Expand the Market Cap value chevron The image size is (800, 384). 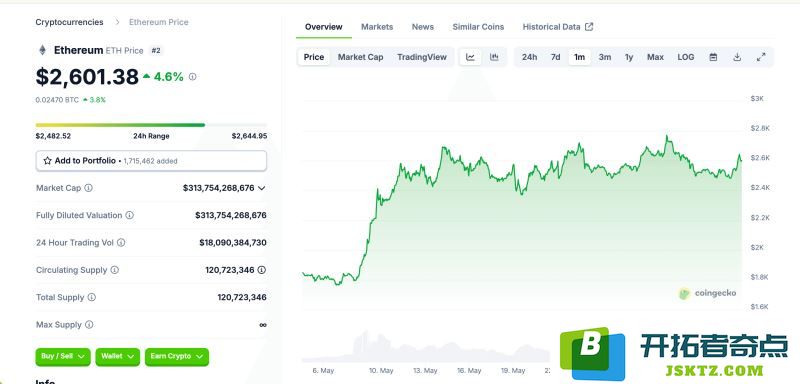262,188
